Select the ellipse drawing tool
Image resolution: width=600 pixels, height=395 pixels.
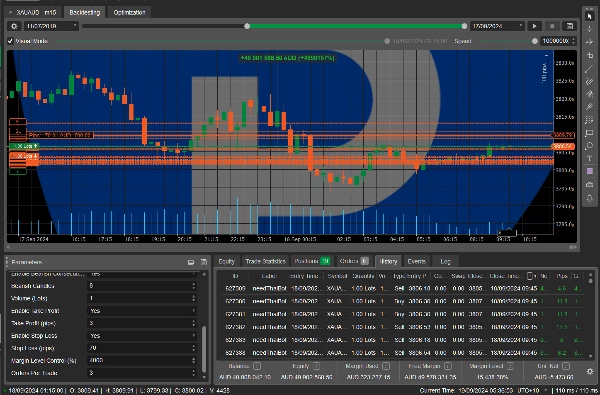[590, 146]
